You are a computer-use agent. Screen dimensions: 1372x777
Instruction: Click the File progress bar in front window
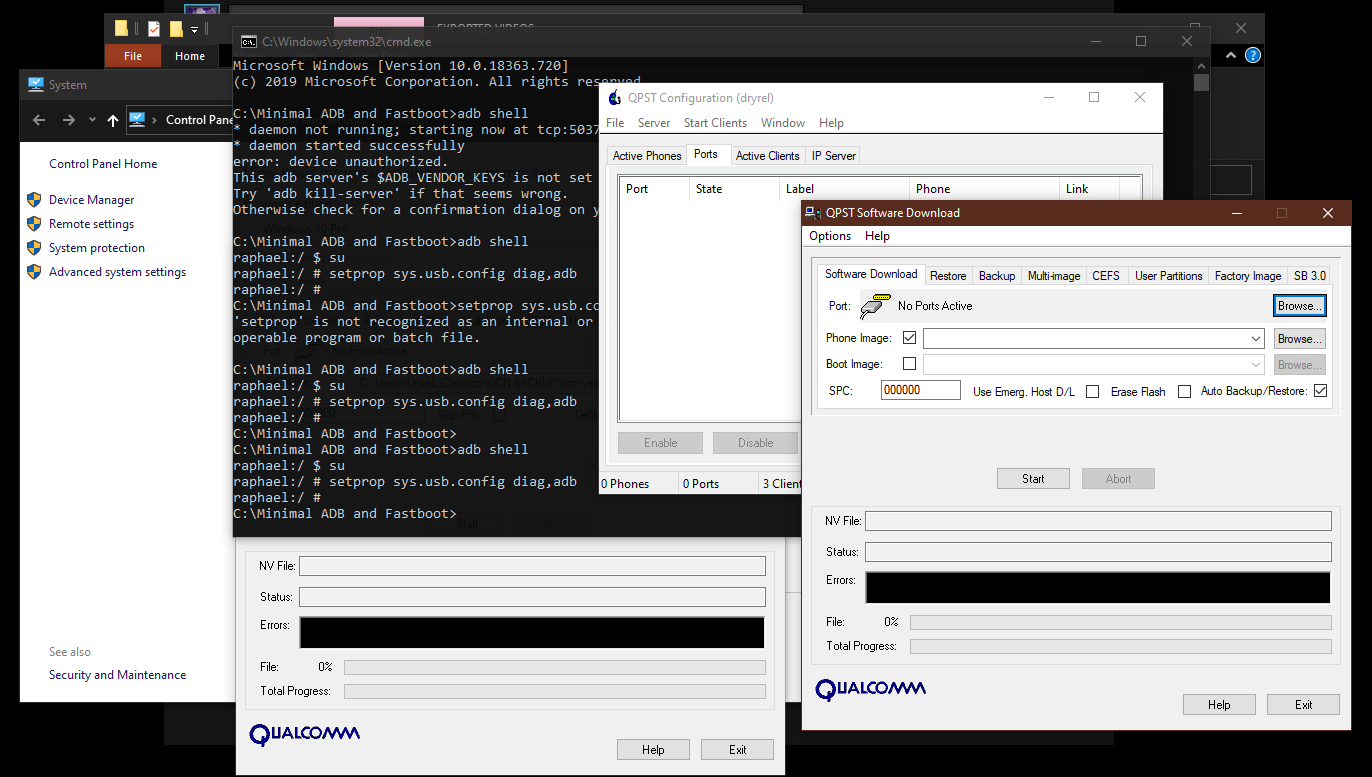click(1120, 622)
